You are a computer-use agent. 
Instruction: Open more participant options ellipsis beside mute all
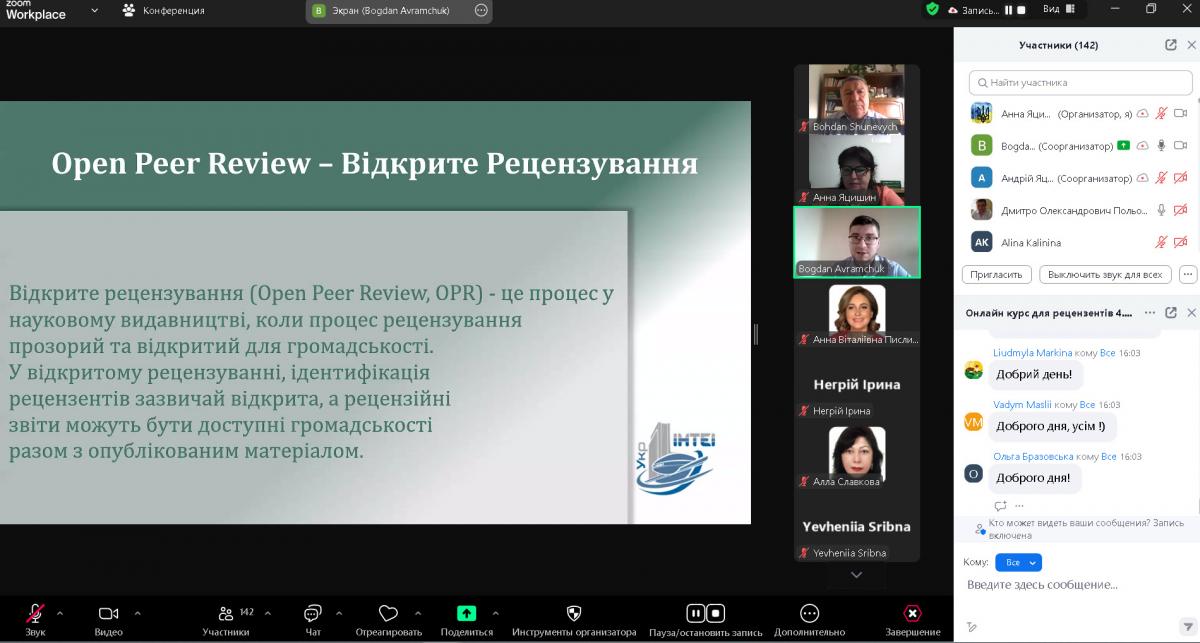click(1188, 274)
